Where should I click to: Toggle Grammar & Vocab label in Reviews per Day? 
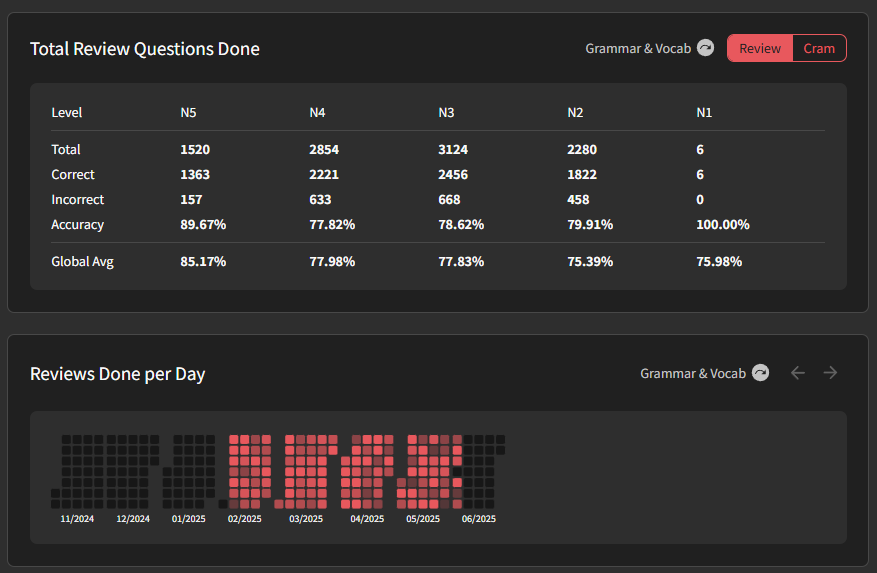pos(693,373)
